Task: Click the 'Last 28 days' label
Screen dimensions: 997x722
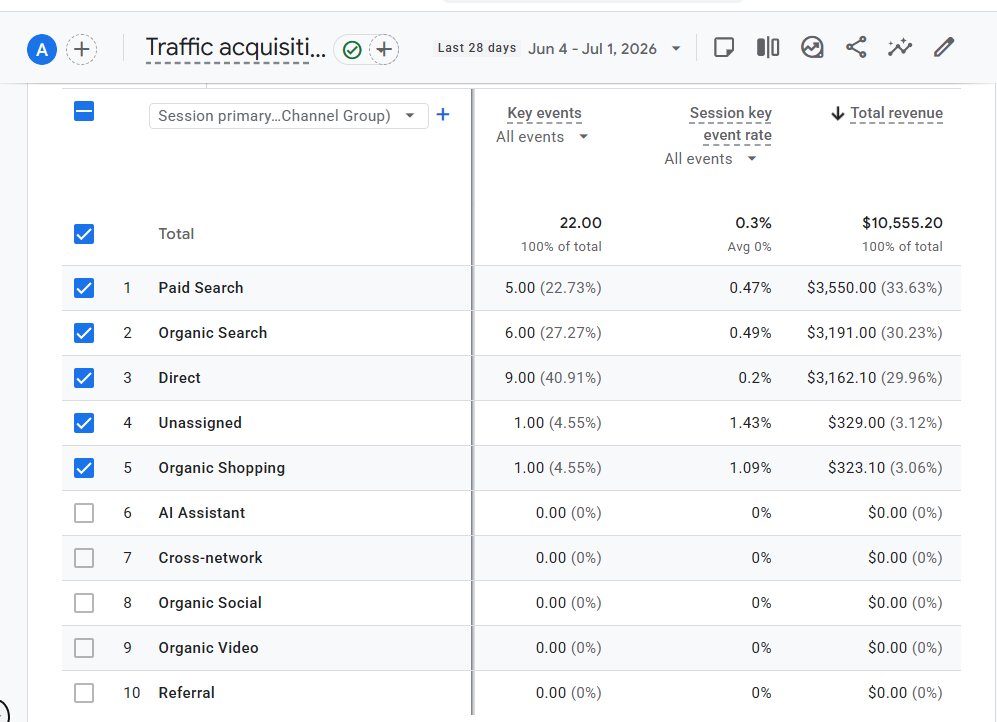Action: (x=477, y=48)
